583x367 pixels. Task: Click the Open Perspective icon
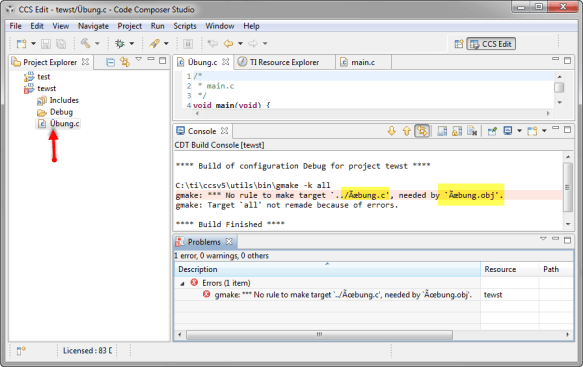pyautogui.click(x=459, y=44)
